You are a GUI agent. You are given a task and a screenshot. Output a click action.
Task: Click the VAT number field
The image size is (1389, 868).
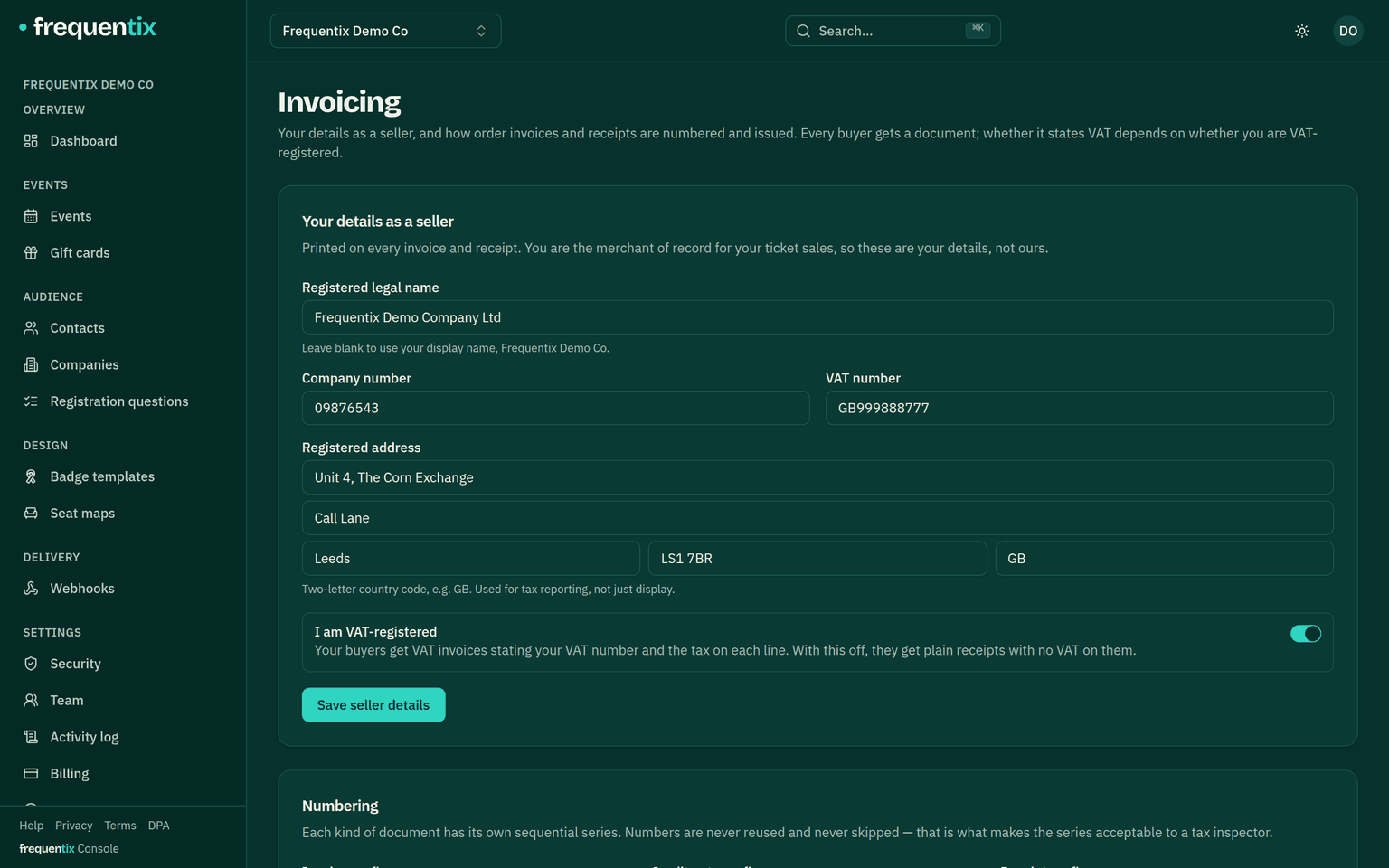pyautogui.click(x=1080, y=408)
